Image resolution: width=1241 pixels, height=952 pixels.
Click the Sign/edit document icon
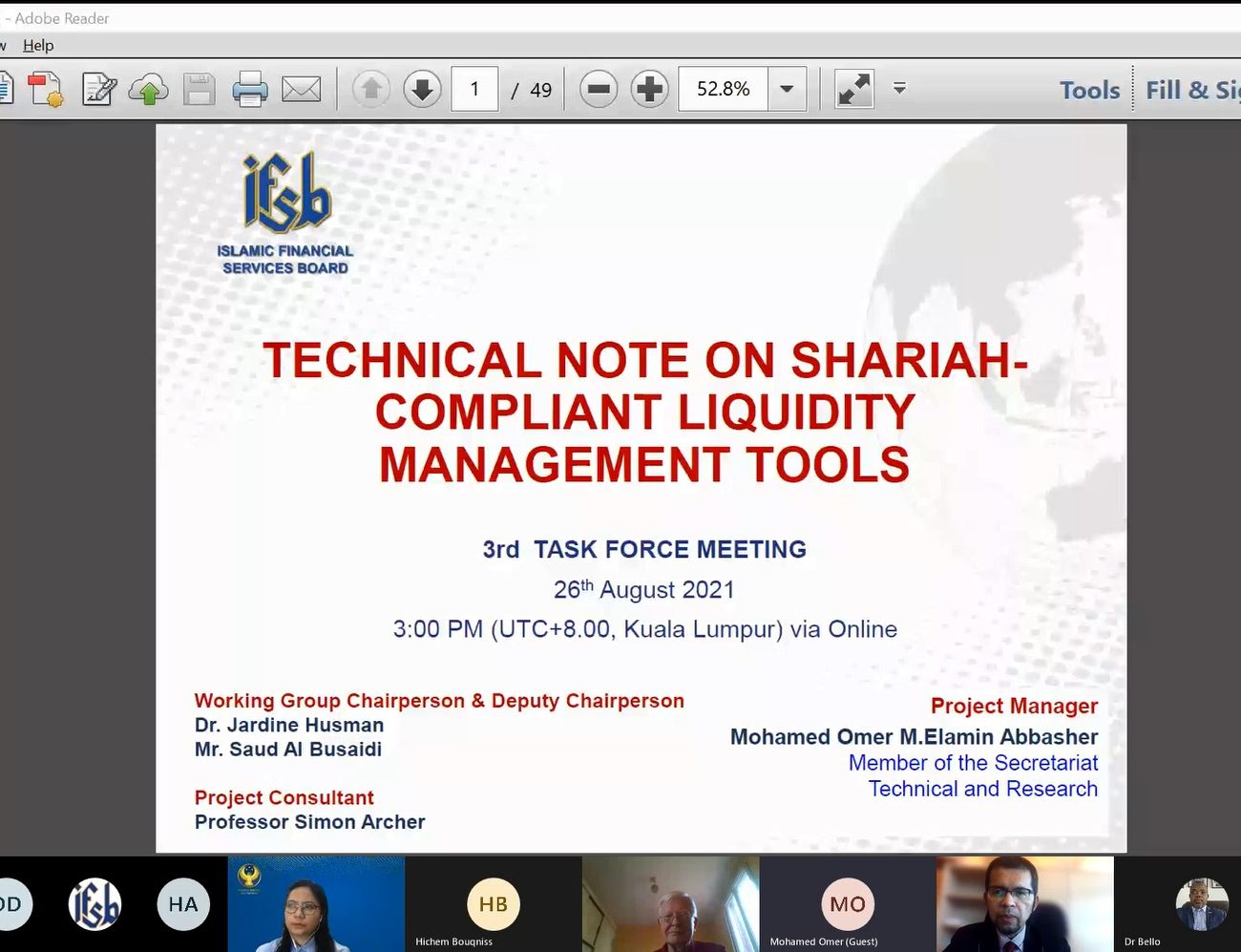[x=98, y=90]
